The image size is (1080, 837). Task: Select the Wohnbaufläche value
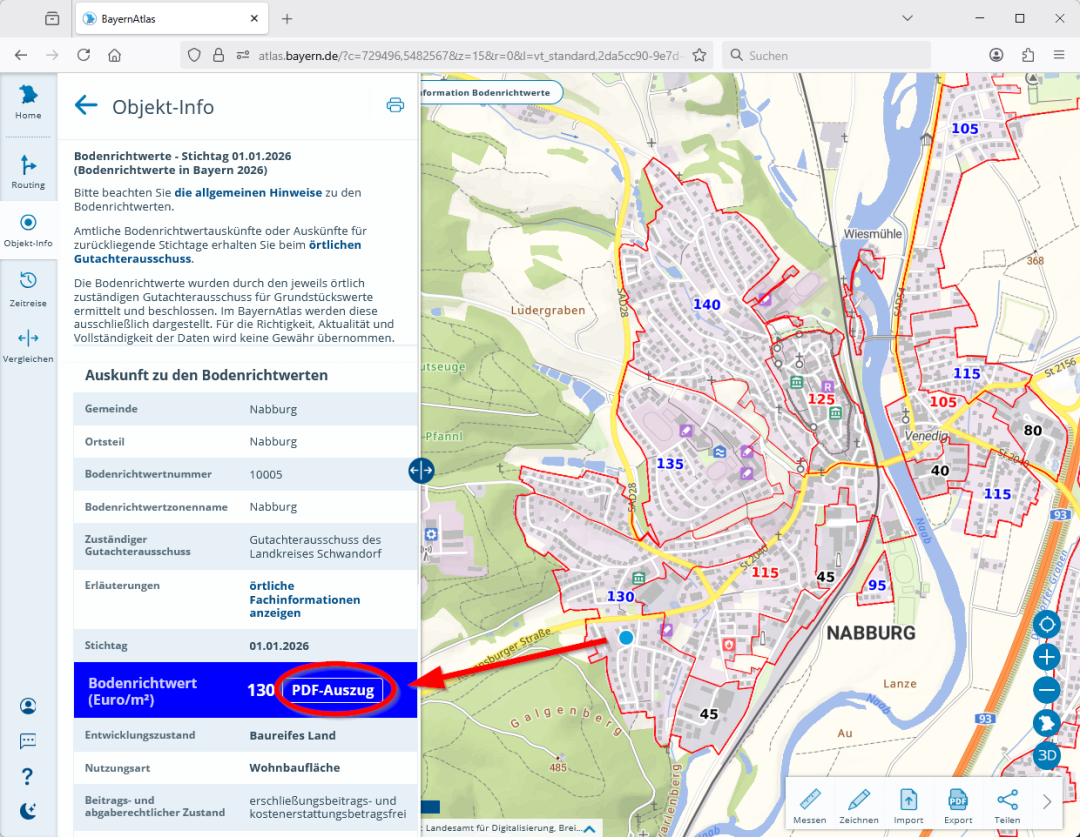295,767
